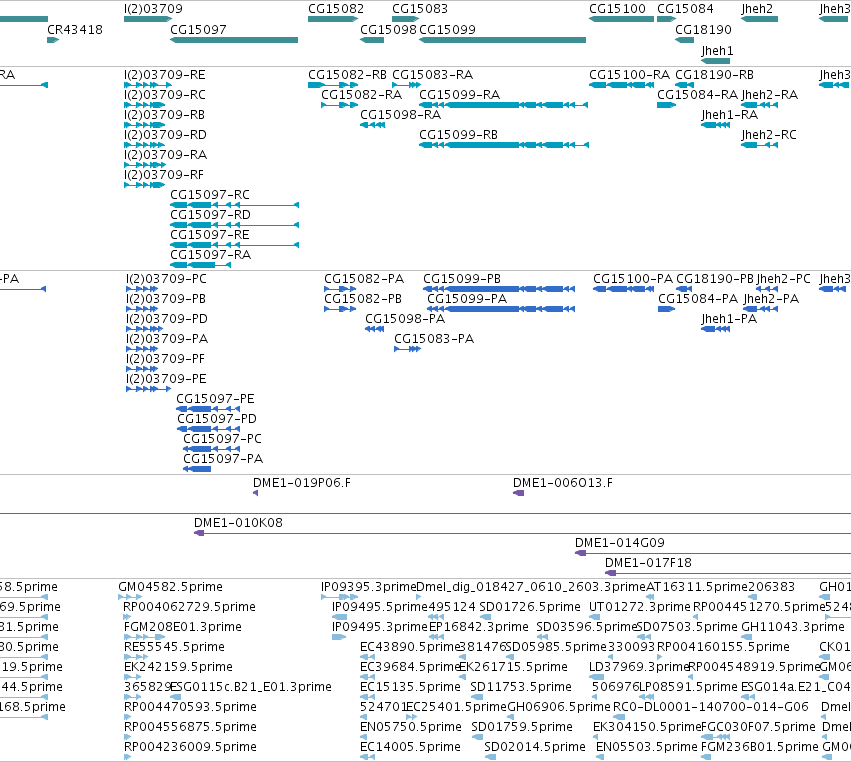This screenshot has width=851, height=762.
Task: Click BAC clone DME1-014G09
Action: [713, 553]
